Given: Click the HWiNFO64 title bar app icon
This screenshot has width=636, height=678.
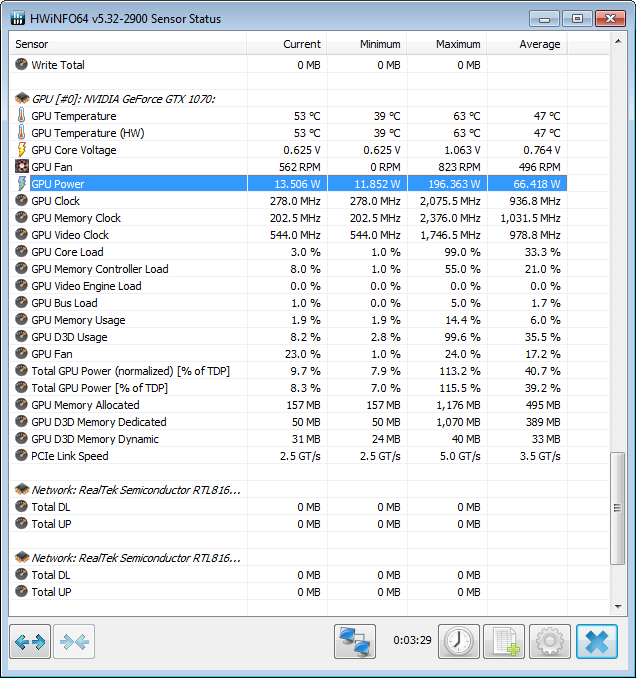Looking at the screenshot, I should pos(18,19).
